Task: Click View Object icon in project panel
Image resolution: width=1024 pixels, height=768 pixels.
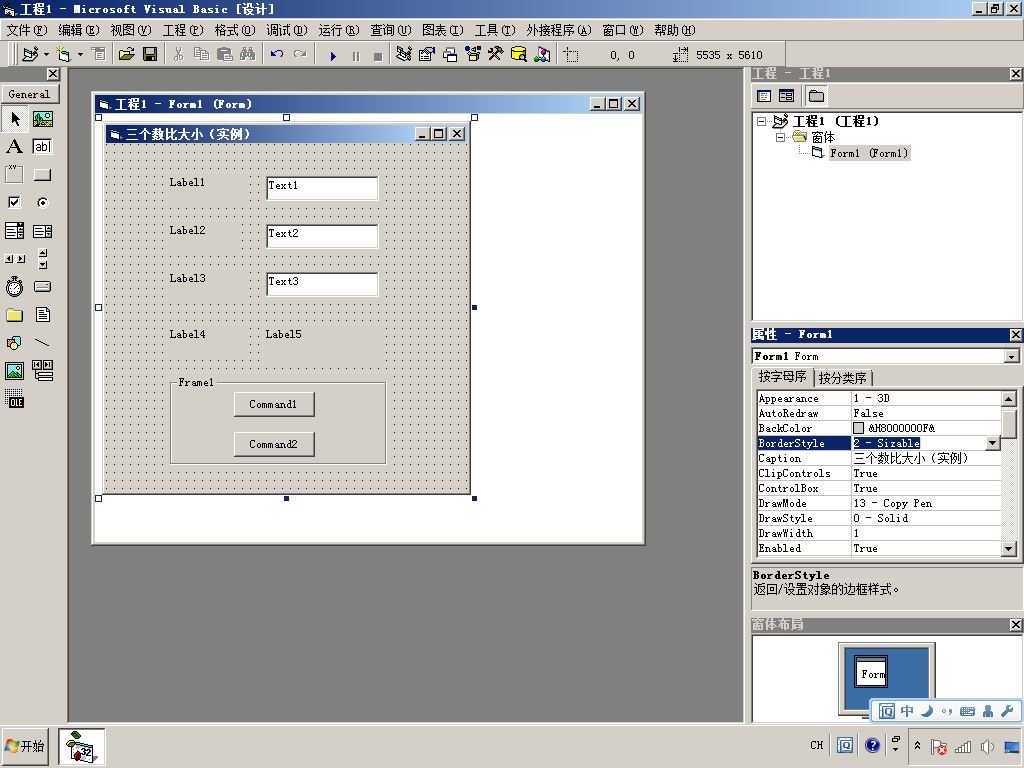Action: coord(786,96)
